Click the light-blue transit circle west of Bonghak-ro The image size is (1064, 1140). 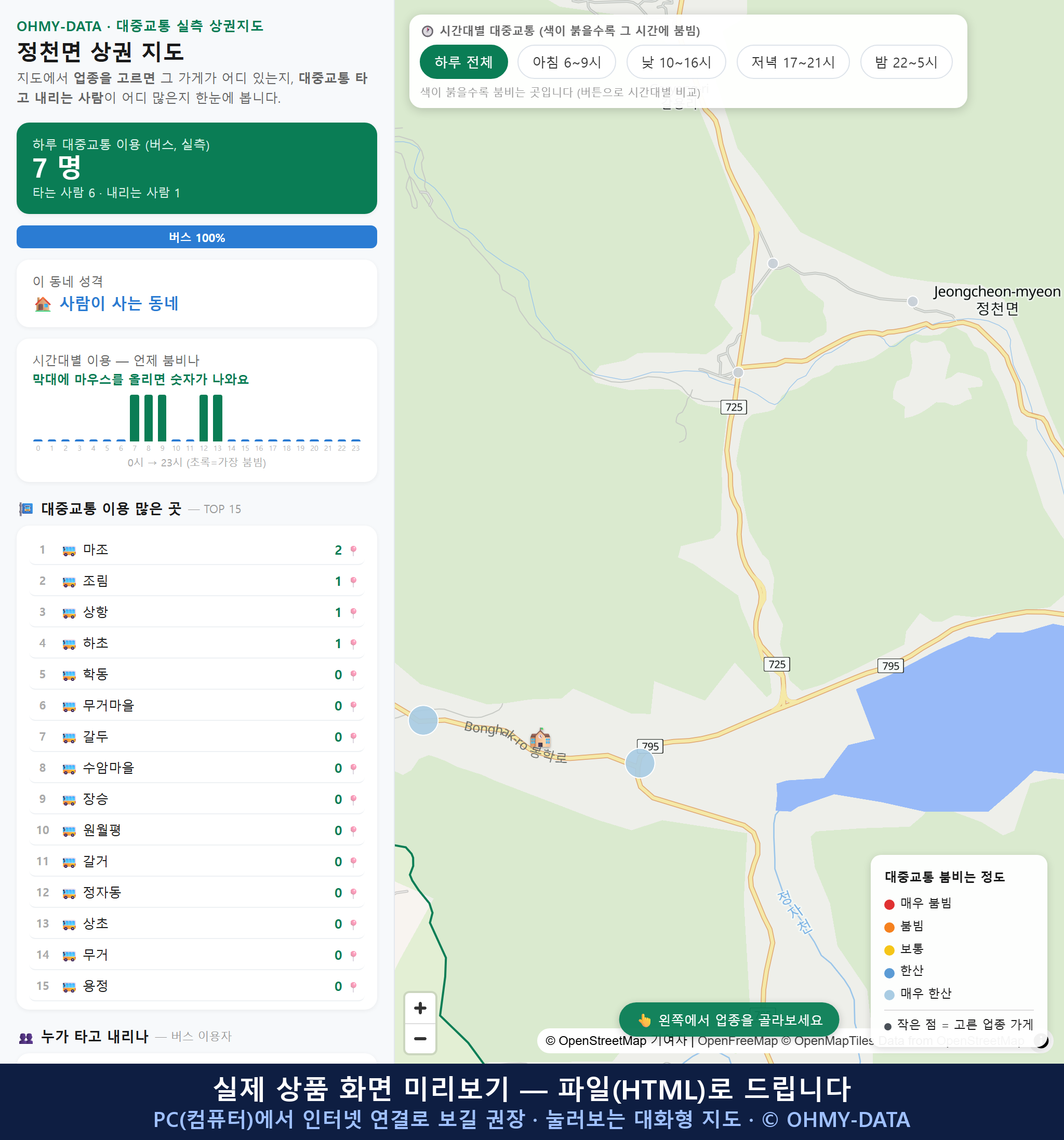(423, 720)
